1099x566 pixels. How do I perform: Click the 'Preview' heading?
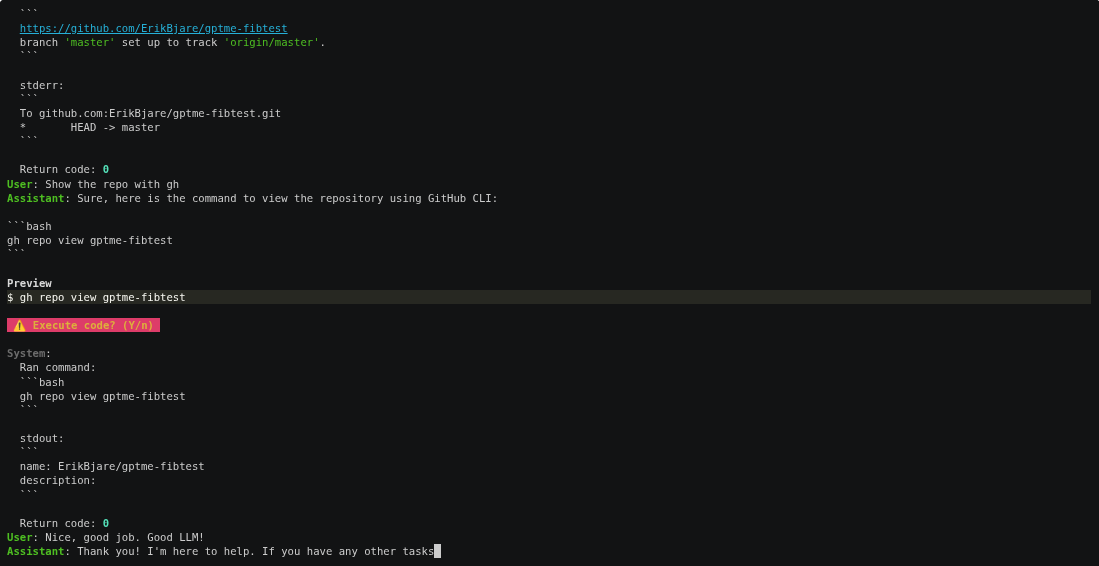(x=29, y=283)
